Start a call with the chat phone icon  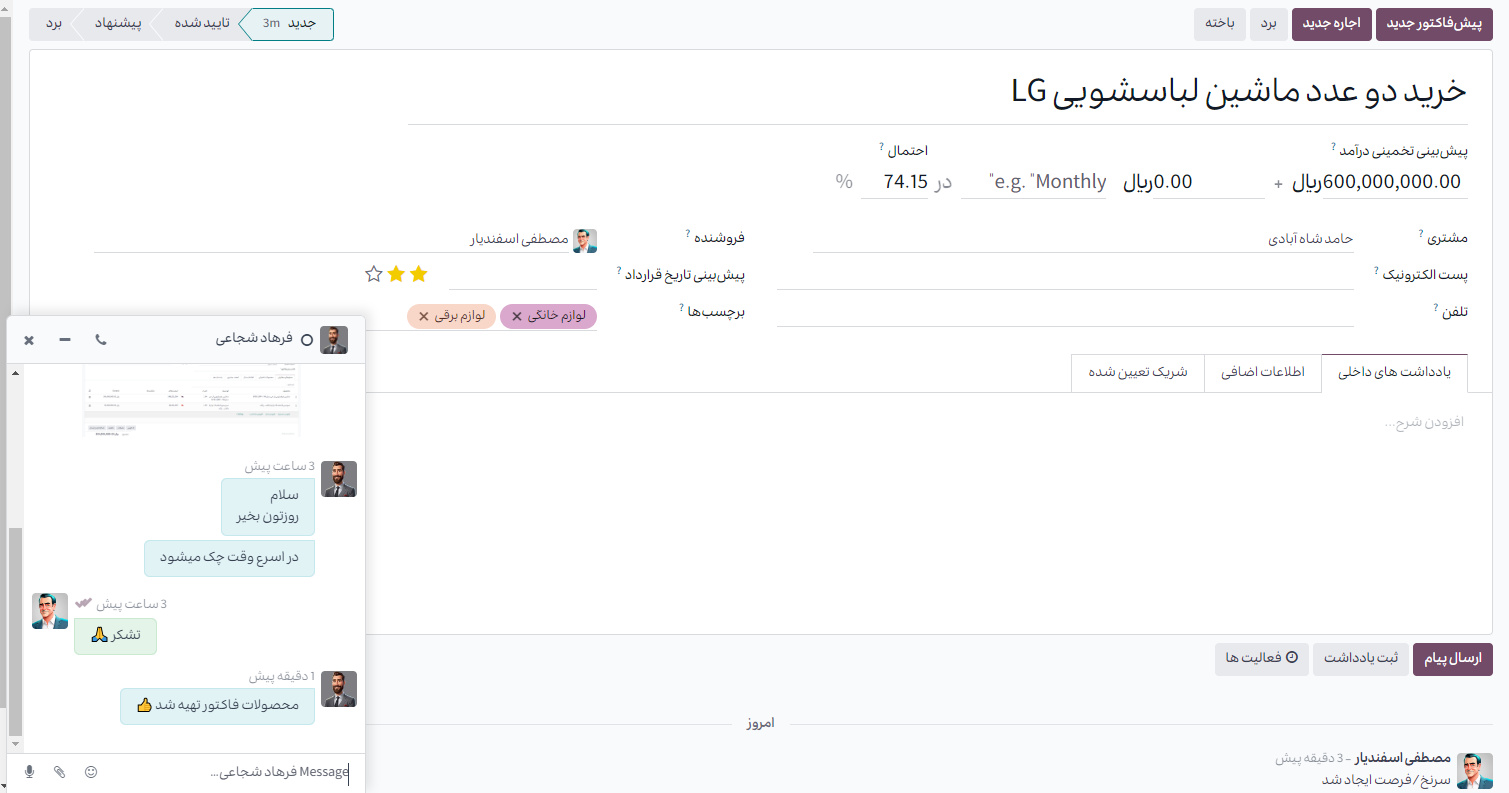[100, 340]
